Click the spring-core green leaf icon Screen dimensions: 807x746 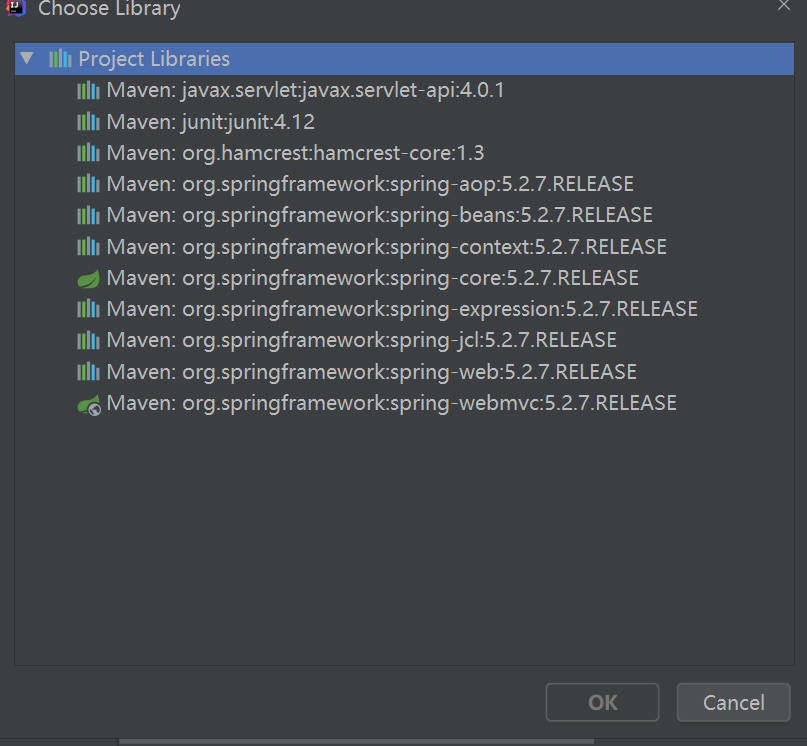pyautogui.click(x=89, y=279)
